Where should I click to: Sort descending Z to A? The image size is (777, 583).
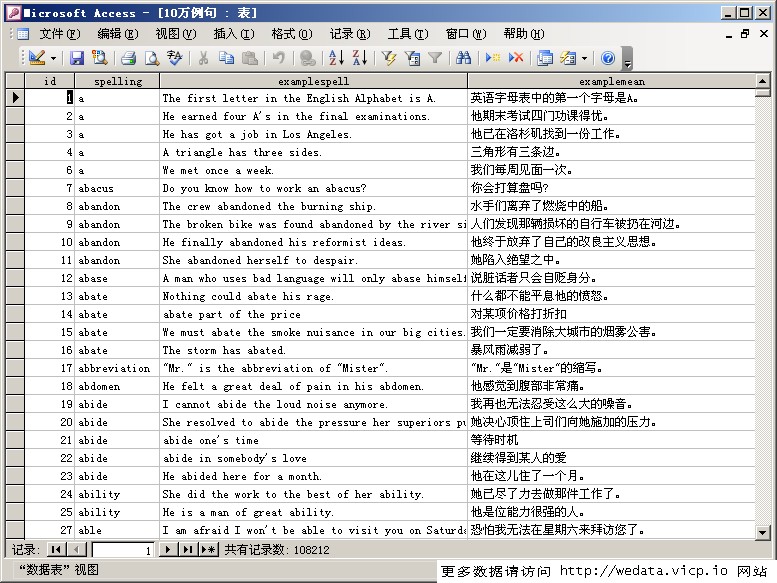point(360,58)
